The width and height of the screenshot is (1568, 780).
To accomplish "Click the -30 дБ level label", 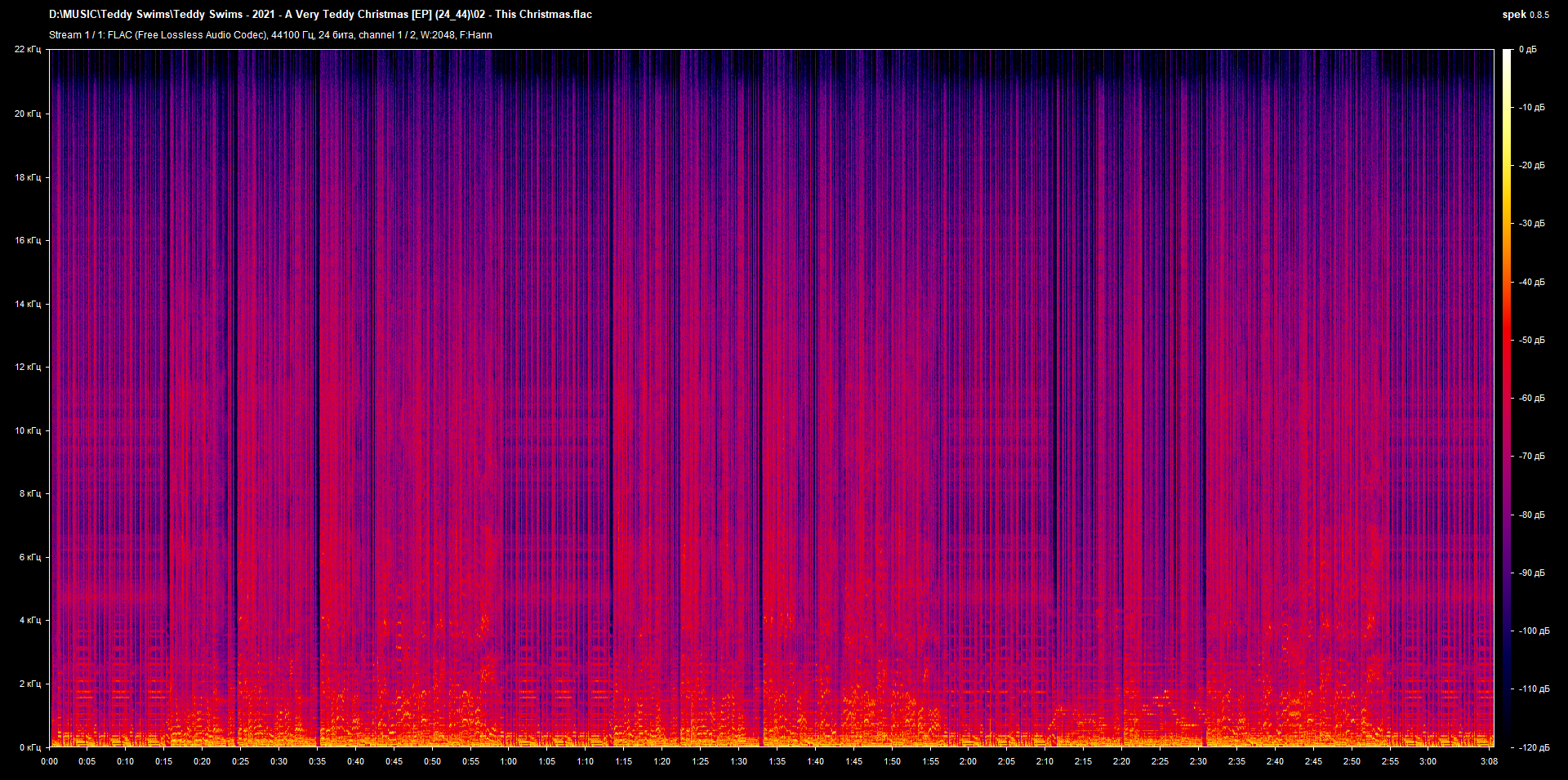I will (1530, 223).
